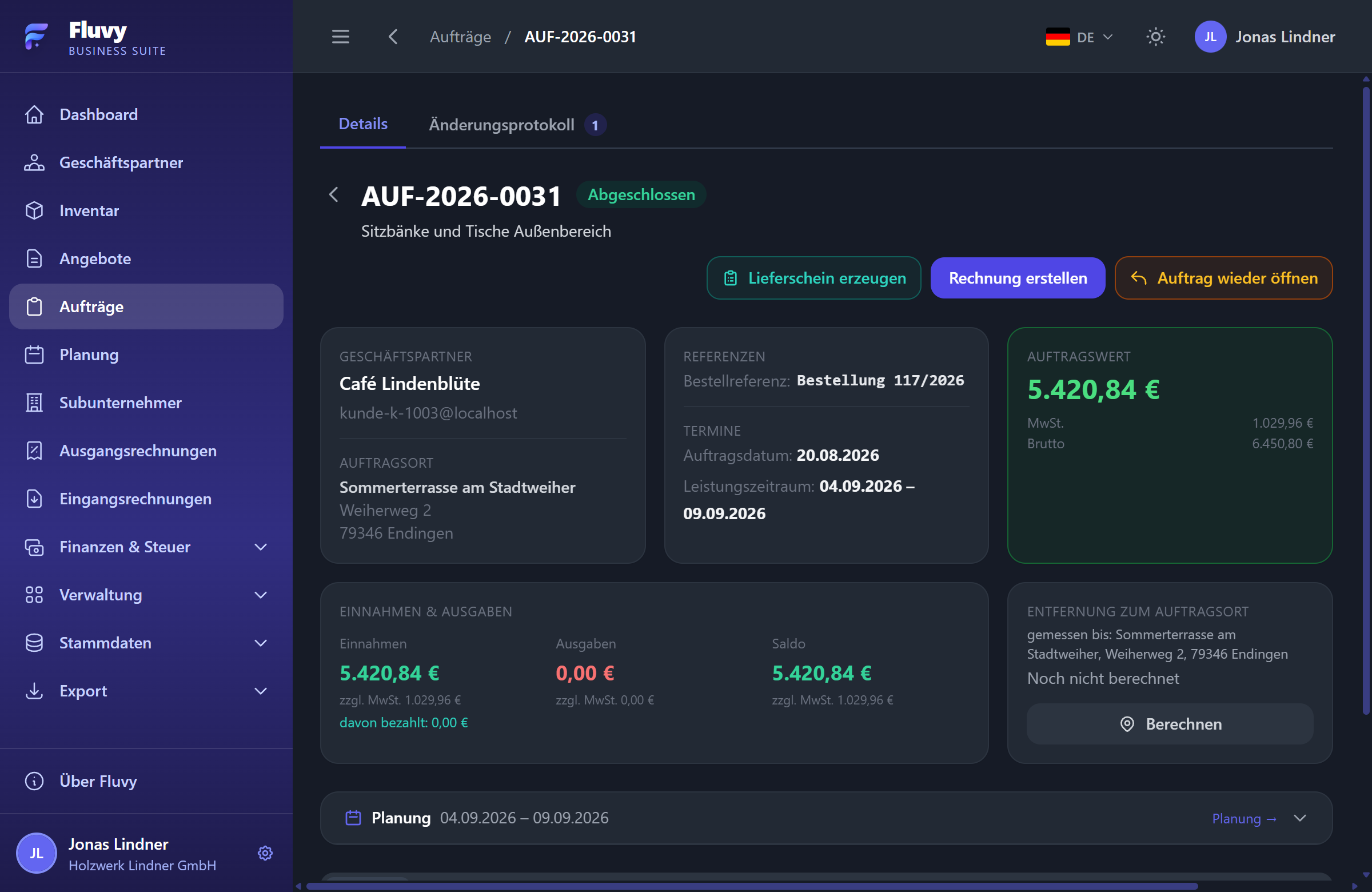Click Café Lindenblüte partner name
The height and width of the screenshot is (892, 1372).
(409, 384)
